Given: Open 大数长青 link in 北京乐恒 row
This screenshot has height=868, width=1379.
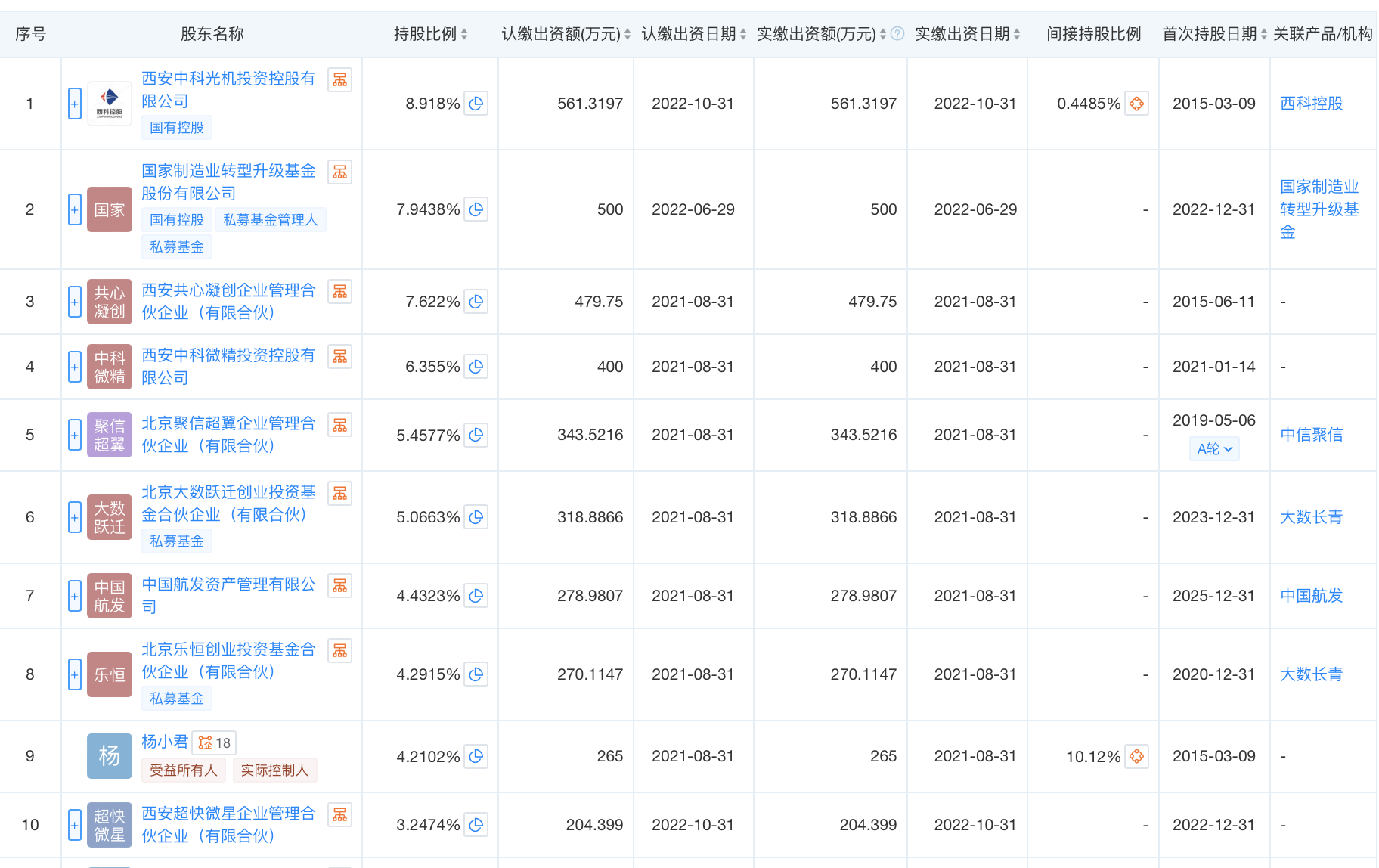Looking at the screenshot, I should pyautogui.click(x=1312, y=674).
